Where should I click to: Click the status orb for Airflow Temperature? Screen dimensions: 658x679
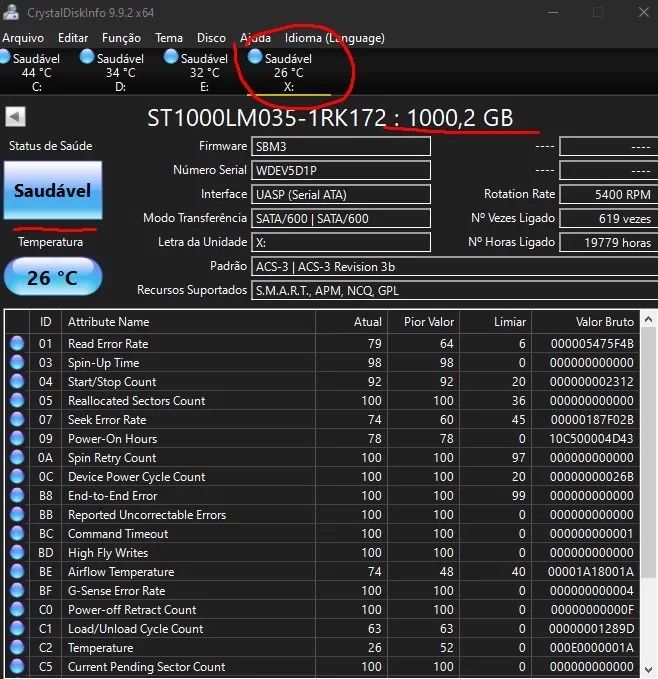pyautogui.click(x=17, y=572)
